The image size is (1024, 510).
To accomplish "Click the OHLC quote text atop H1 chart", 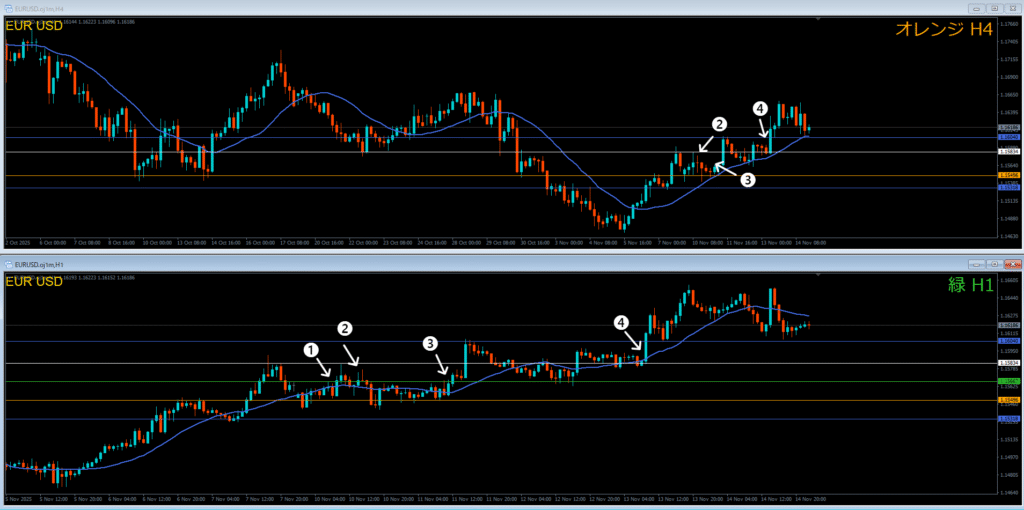I will pos(100,278).
